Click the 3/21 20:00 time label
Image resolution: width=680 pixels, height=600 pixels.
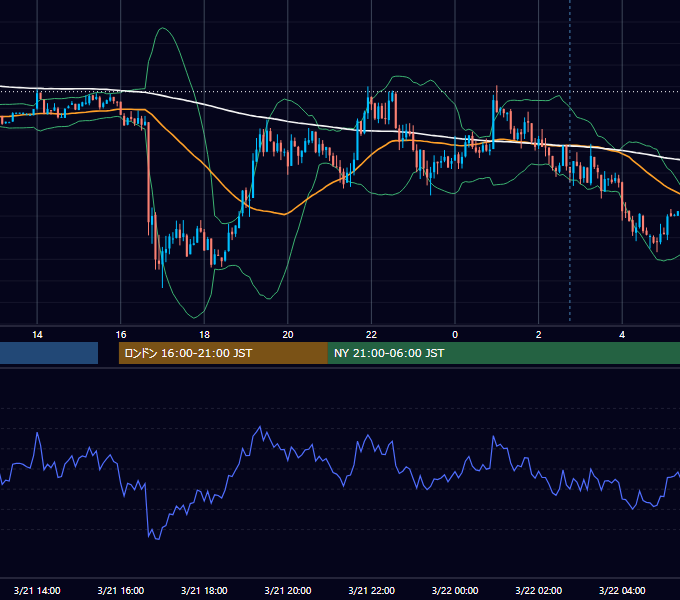click(288, 590)
